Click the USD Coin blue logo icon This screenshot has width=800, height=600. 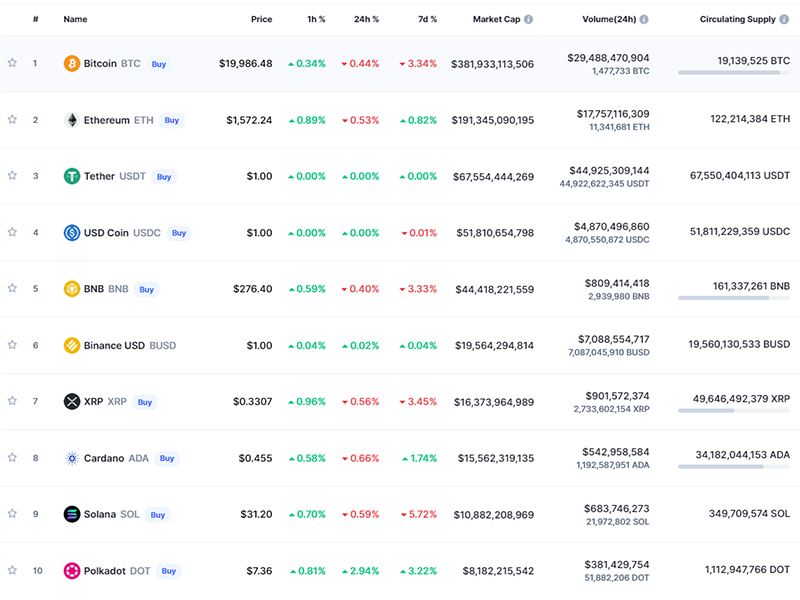(72, 233)
